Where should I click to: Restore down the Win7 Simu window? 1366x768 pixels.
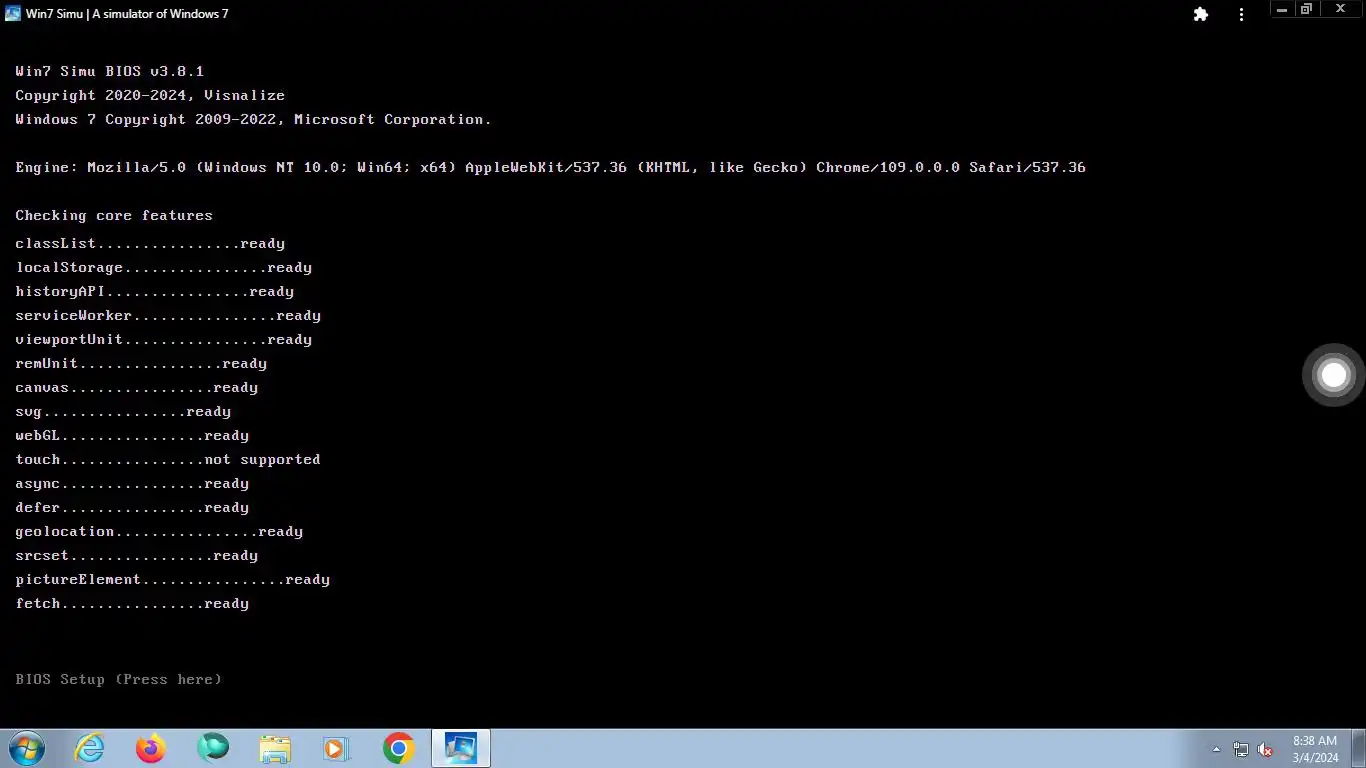1306,9
